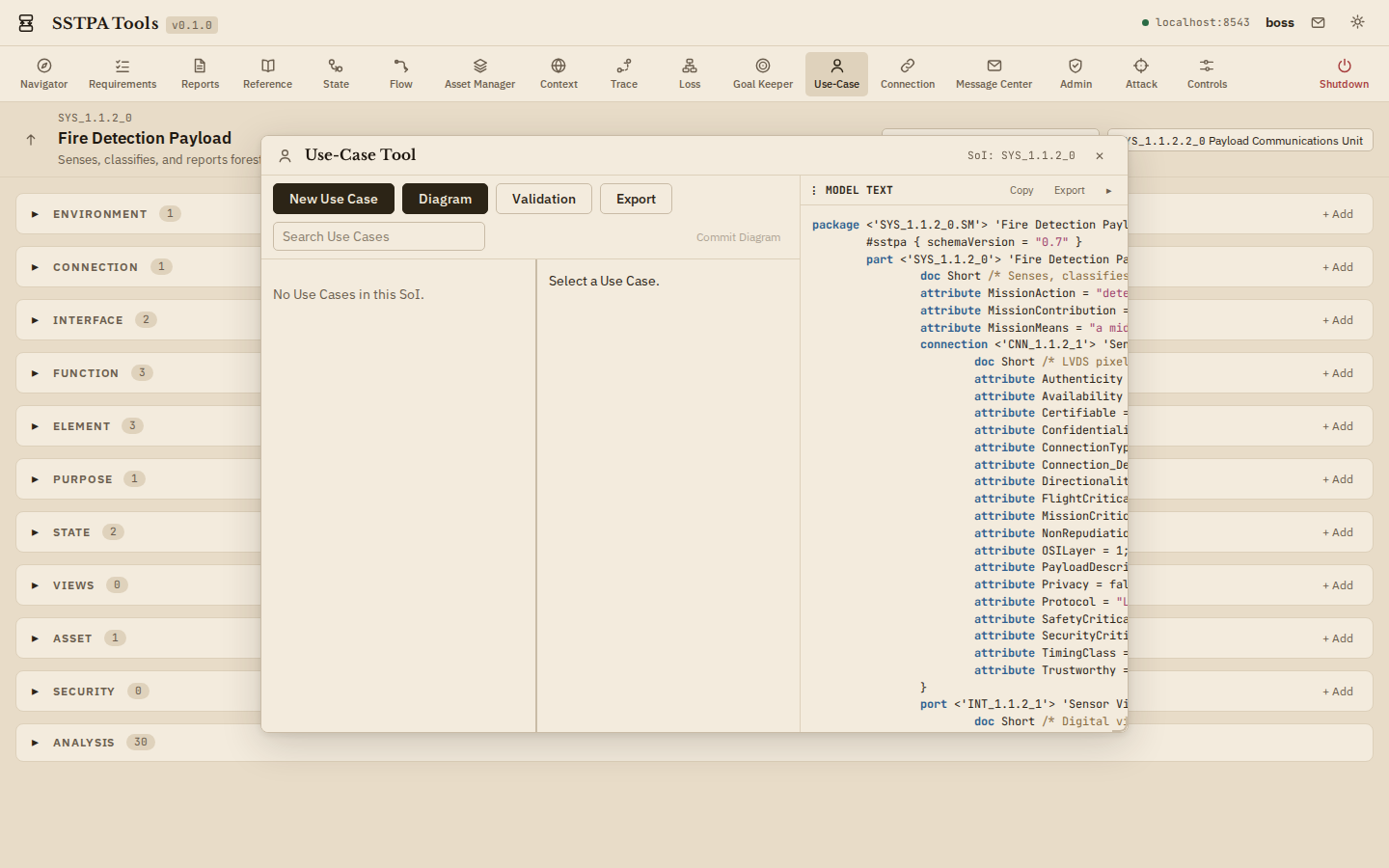The width and height of the screenshot is (1389, 868).
Task: Open the Validation view
Action: click(x=544, y=199)
